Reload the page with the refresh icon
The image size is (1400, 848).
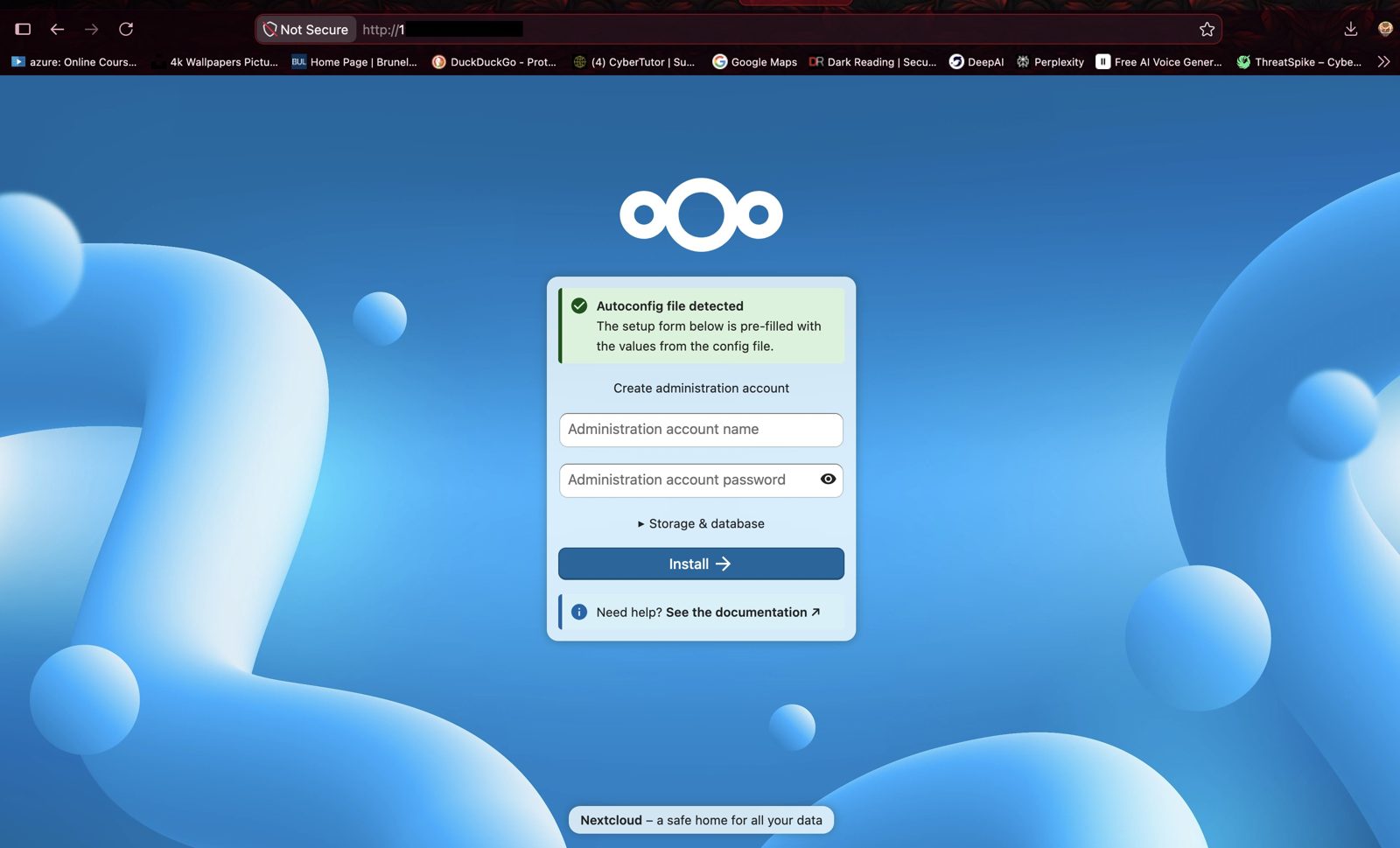click(x=126, y=29)
